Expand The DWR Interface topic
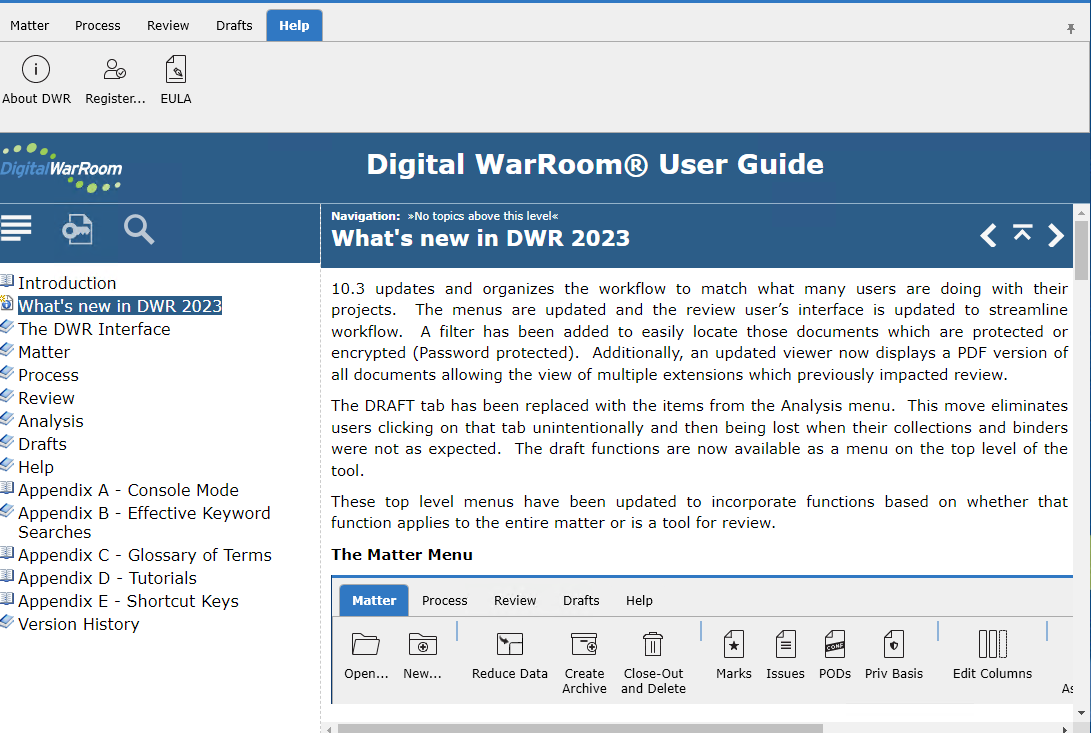This screenshot has height=733, width=1091. click(94, 329)
